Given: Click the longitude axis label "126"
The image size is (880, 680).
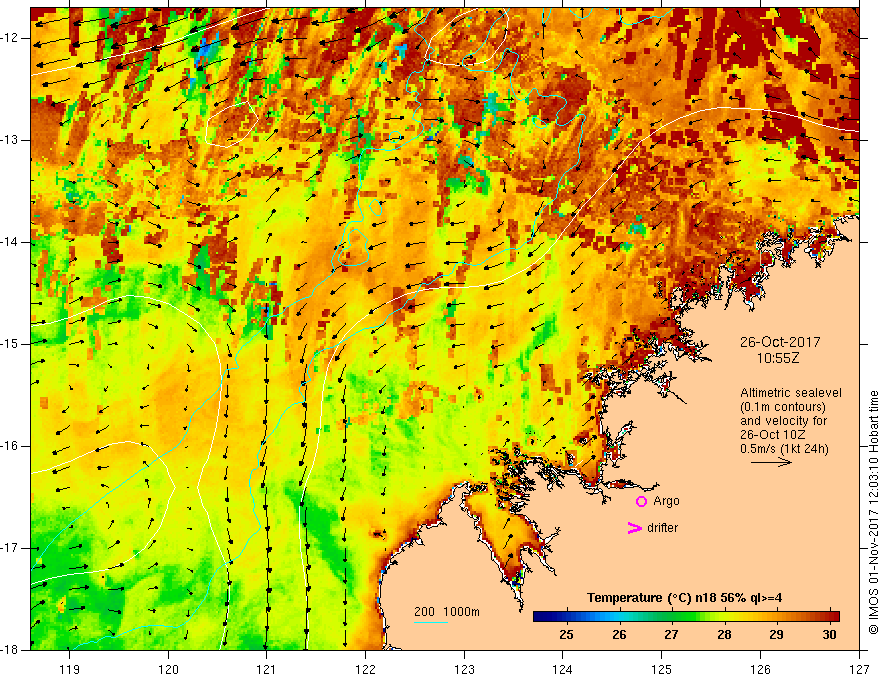Looking at the screenshot, I should pyautogui.click(x=760, y=669).
